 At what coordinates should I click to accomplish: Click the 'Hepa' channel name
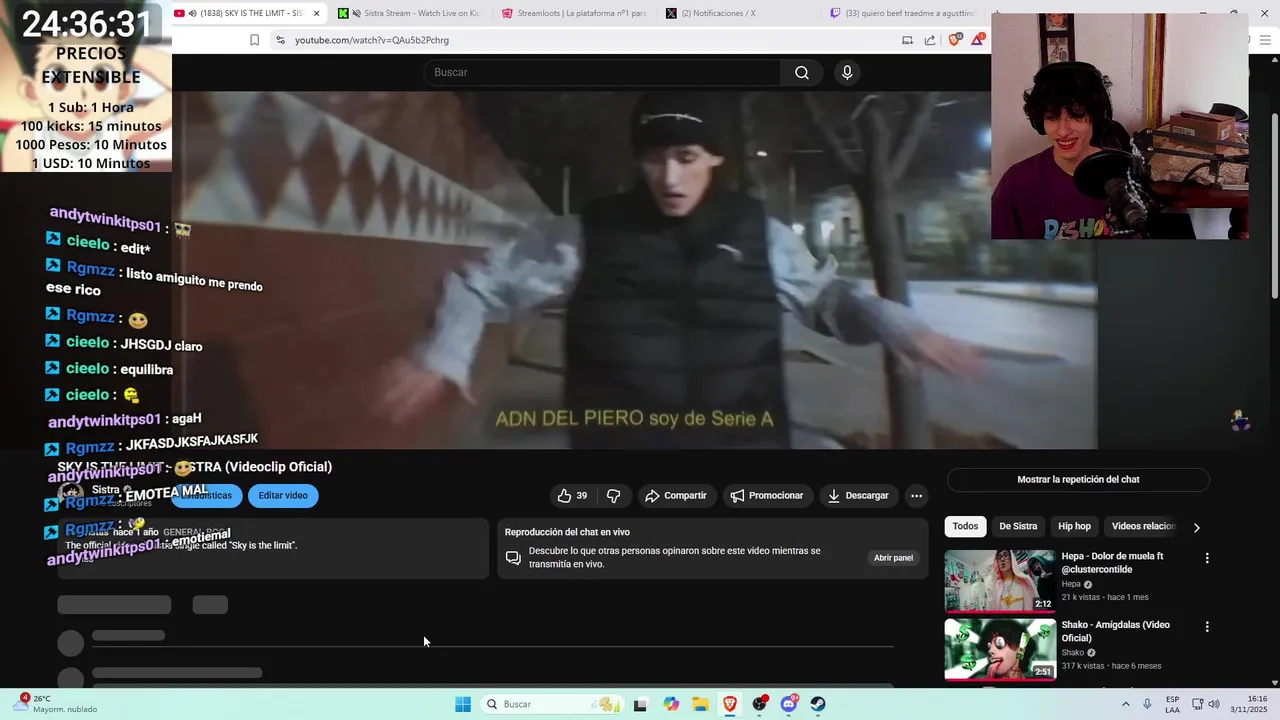[1071, 584]
